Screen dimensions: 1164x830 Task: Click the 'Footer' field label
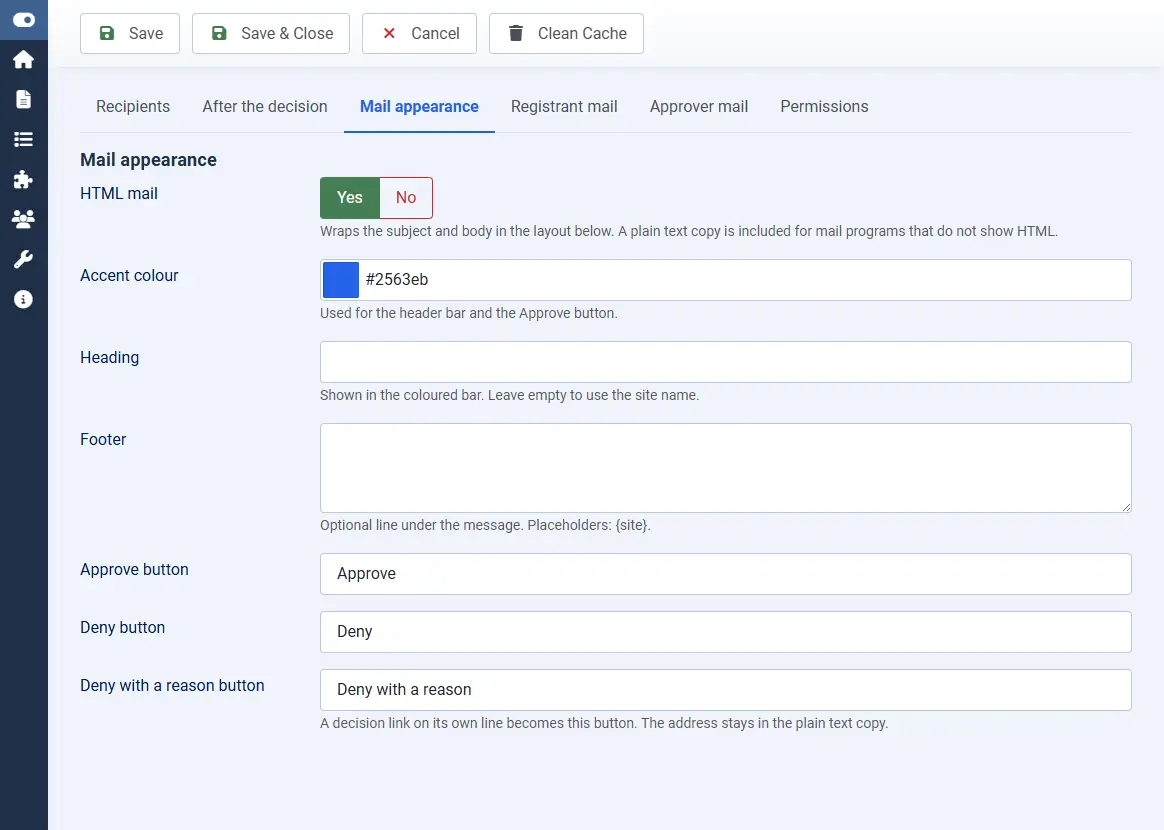(x=103, y=439)
